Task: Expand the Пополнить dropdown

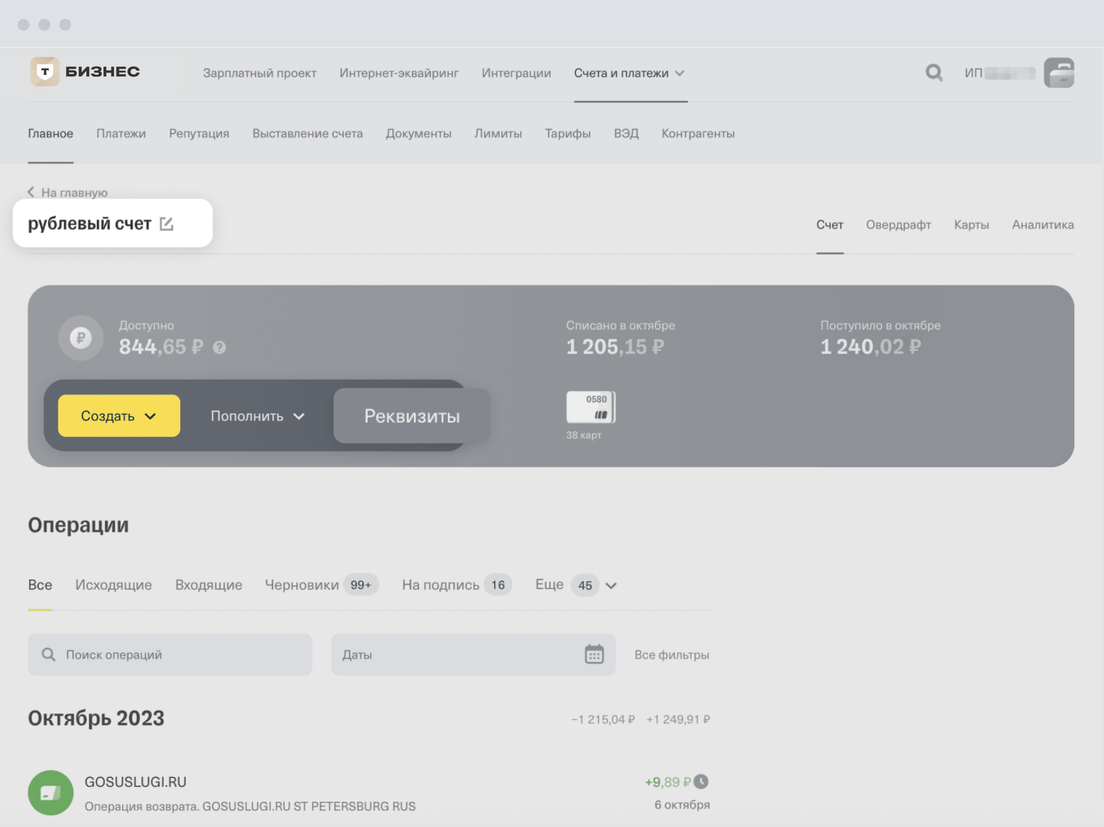Action: (257, 416)
